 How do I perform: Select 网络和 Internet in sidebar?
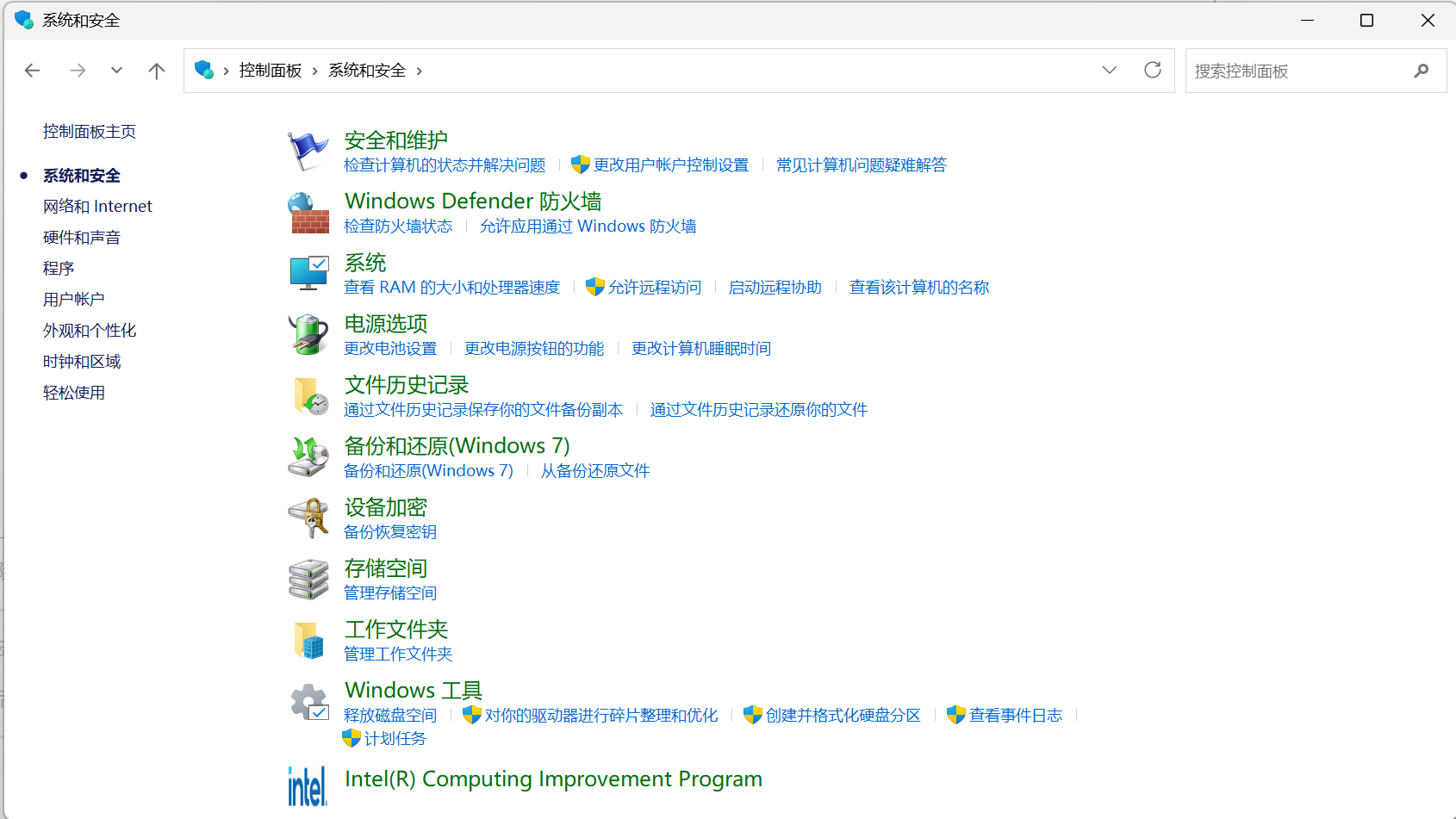pos(97,207)
